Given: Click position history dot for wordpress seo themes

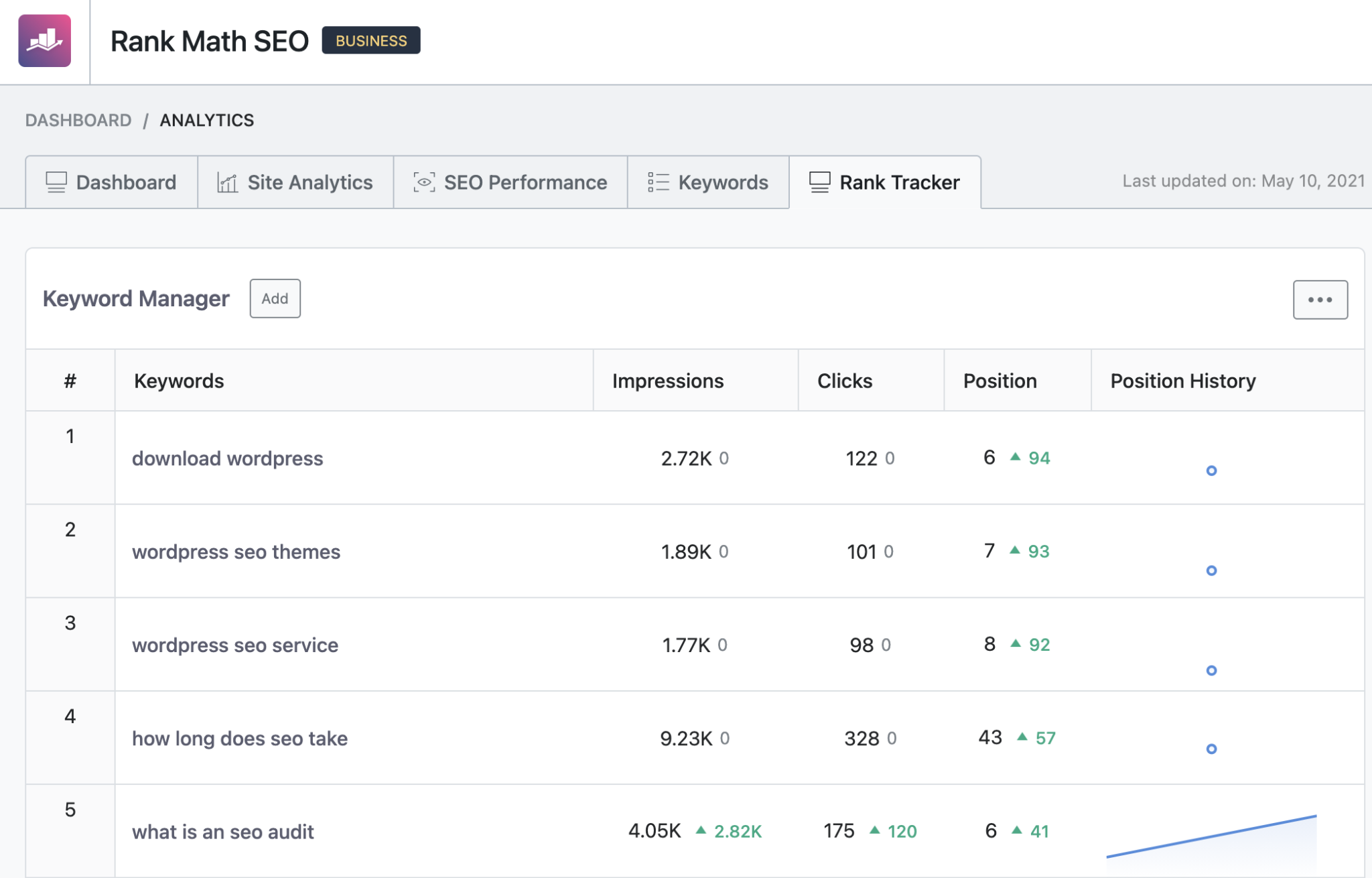Looking at the screenshot, I should click(1211, 570).
